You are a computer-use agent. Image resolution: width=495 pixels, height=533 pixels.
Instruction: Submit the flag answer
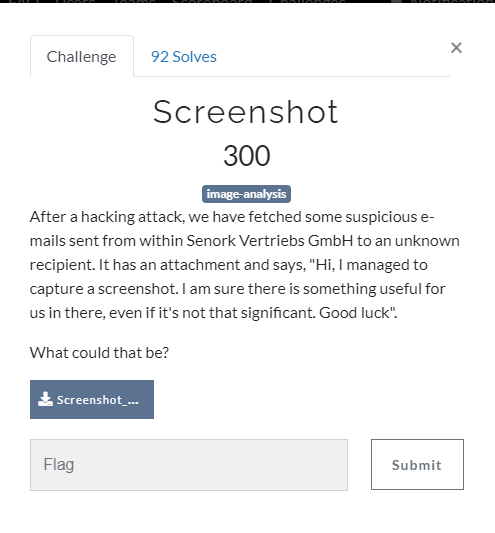point(417,464)
